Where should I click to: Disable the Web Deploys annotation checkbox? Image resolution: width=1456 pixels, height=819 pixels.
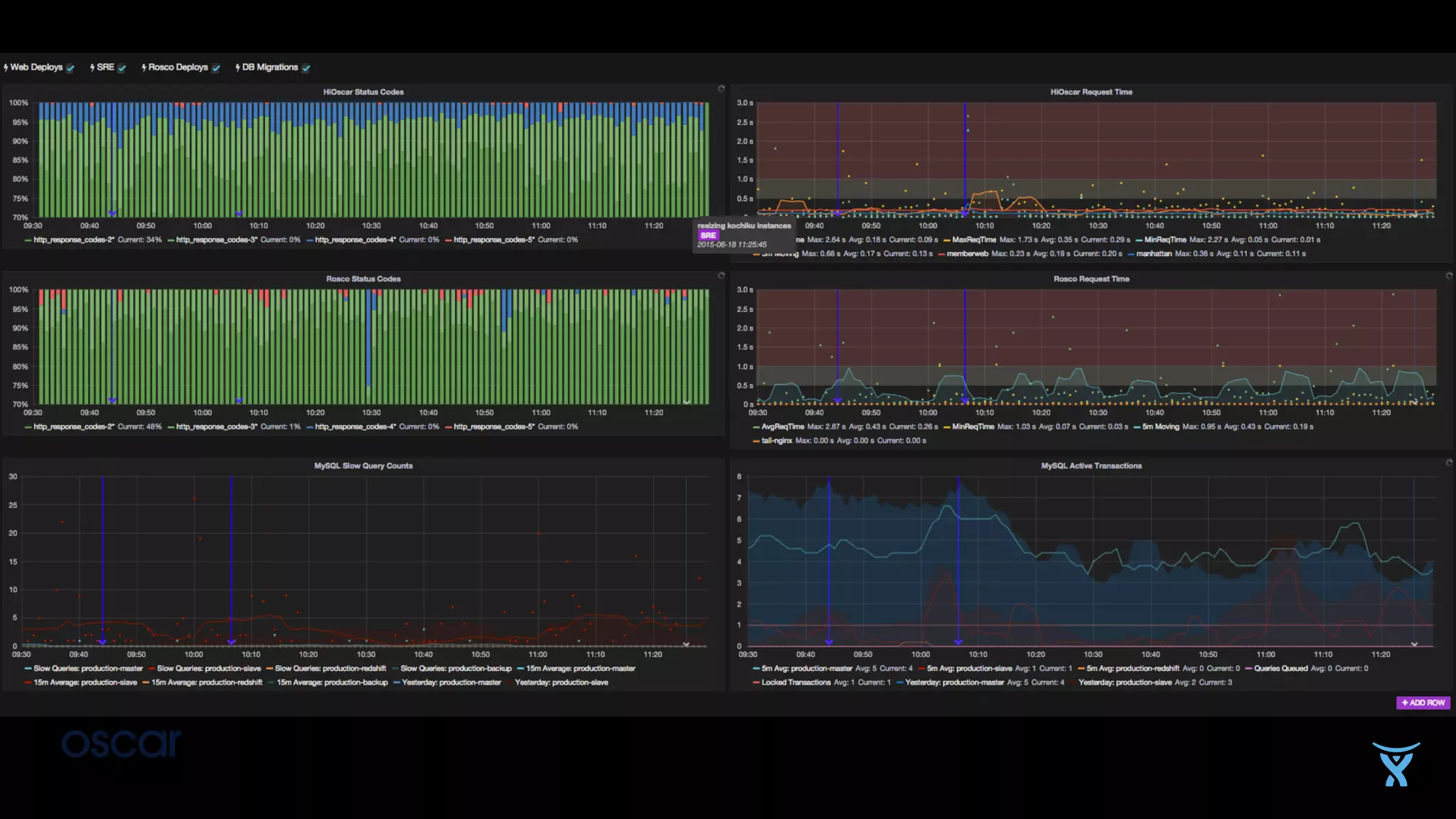point(70,68)
